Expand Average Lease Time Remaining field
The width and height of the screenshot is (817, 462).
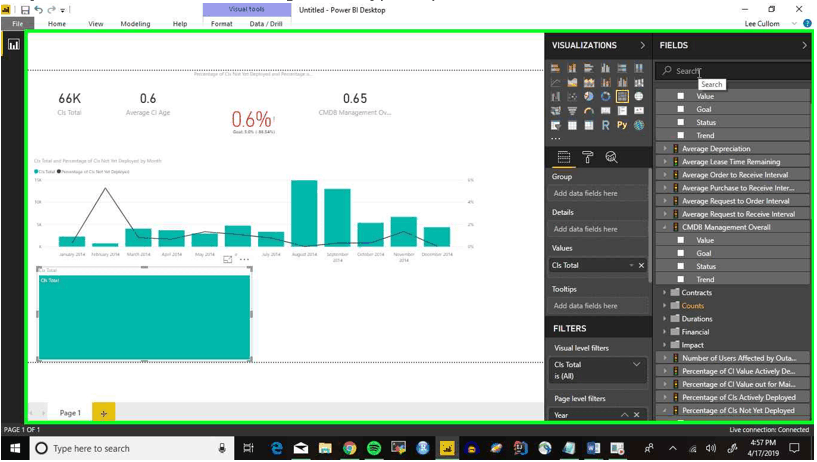tap(665, 161)
